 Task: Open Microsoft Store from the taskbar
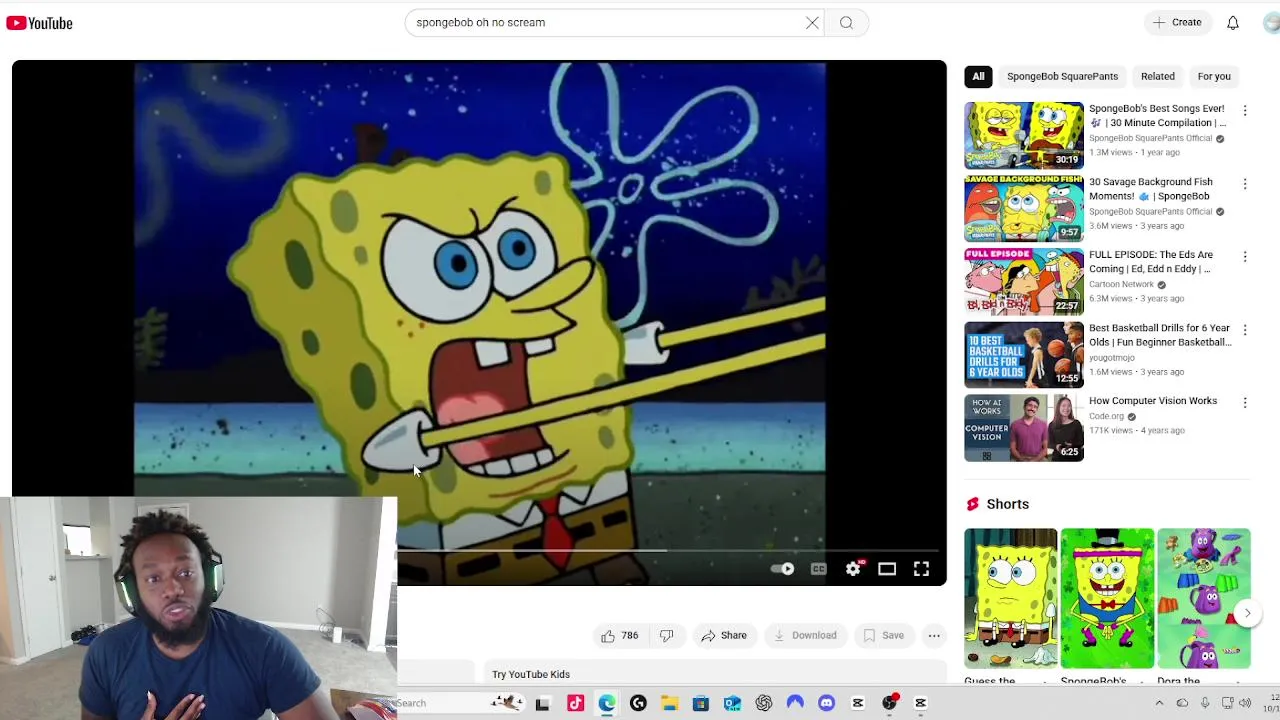click(700, 704)
